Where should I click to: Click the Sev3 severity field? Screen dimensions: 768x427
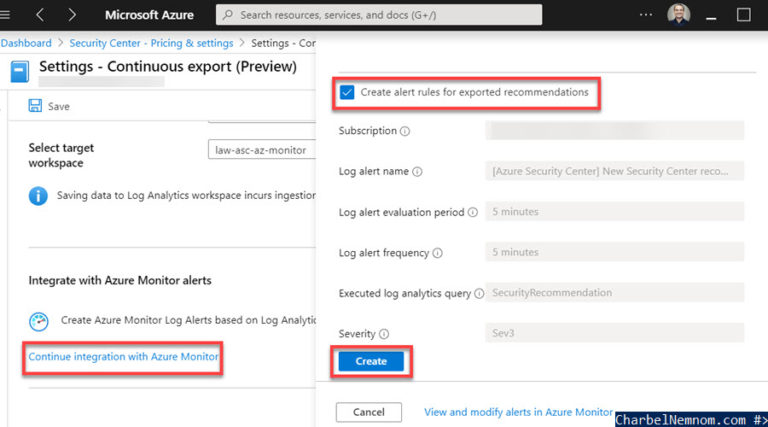[x=615, y=333]
